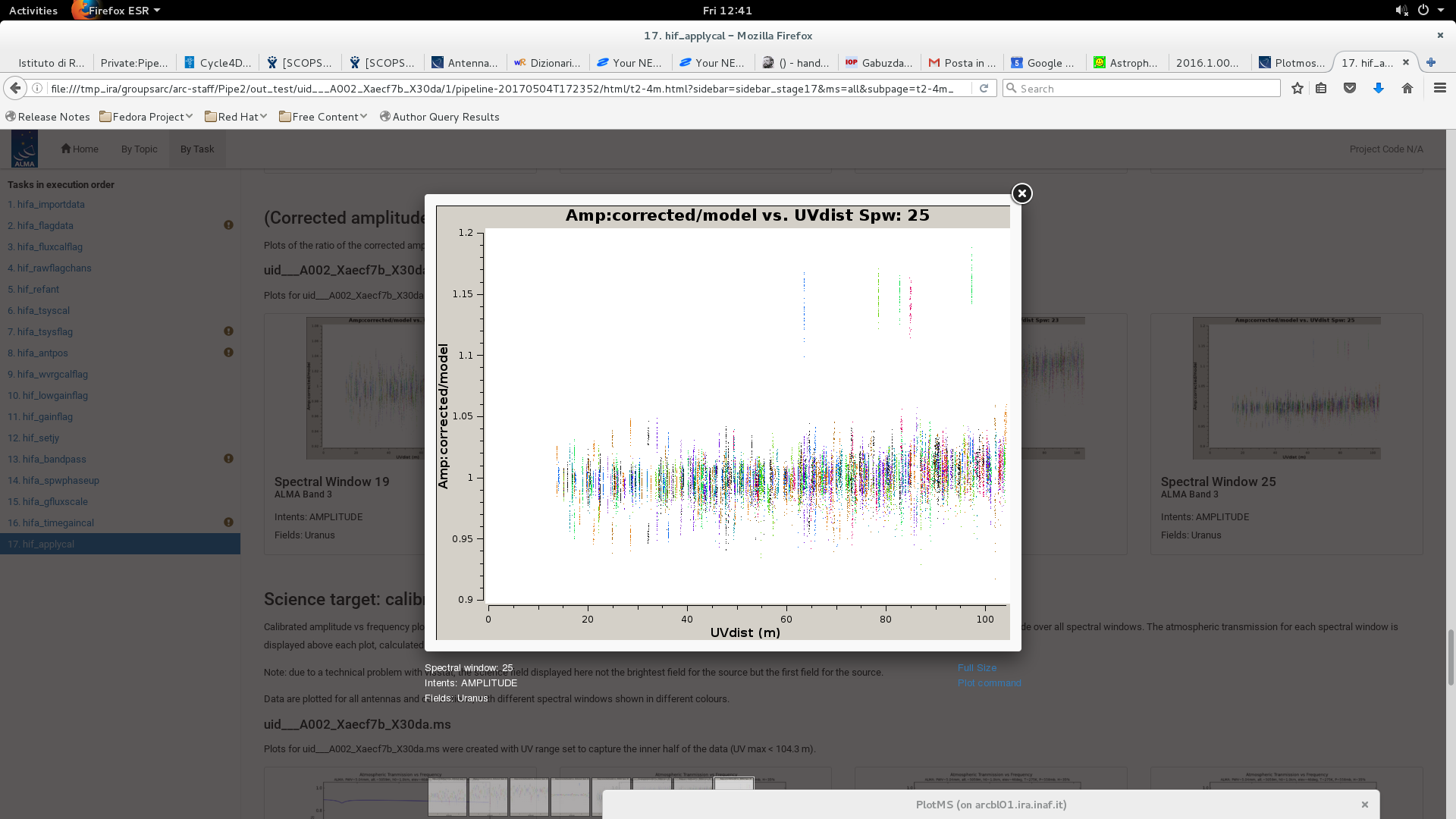Select last highlighted thumbnail in lightbox strip

click(734, 796)
